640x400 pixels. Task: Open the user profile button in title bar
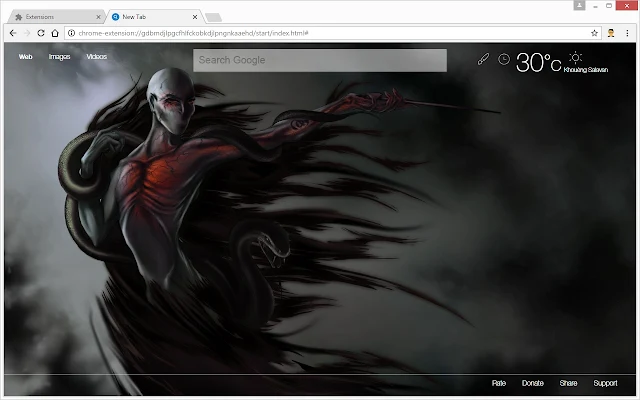click(579, 5)
